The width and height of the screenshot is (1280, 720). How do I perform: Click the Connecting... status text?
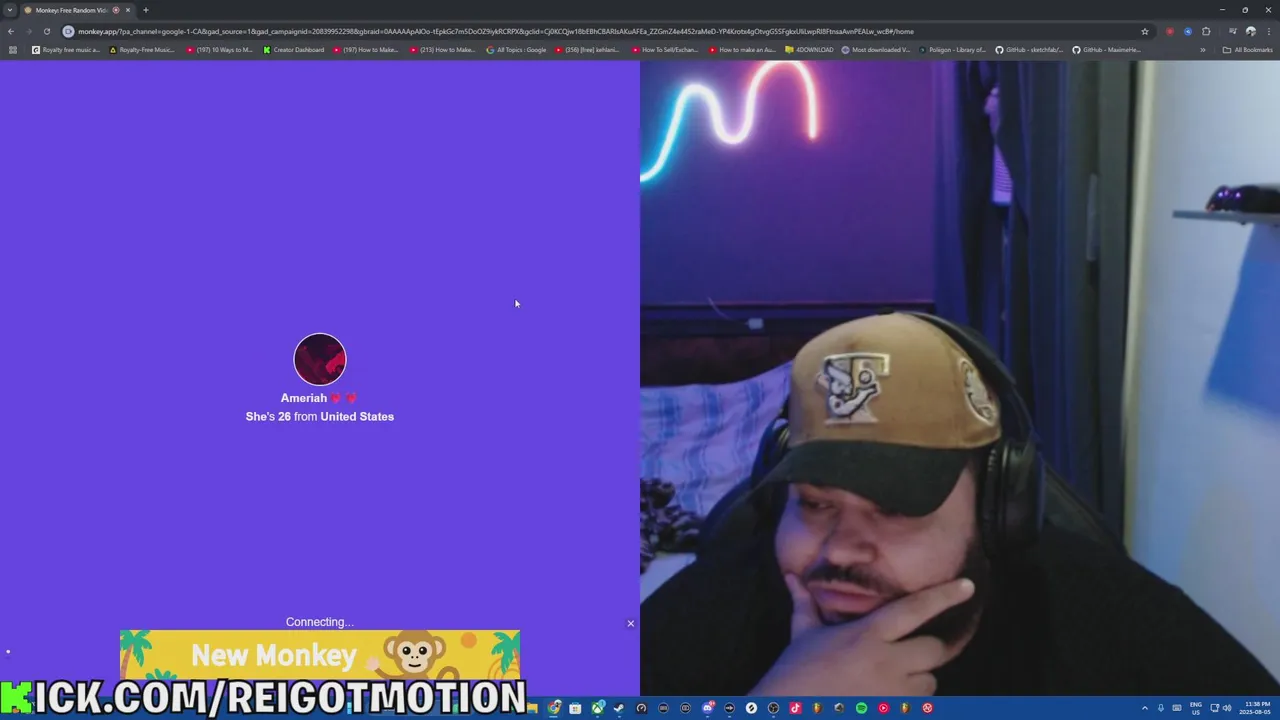(x=320, y=622)
